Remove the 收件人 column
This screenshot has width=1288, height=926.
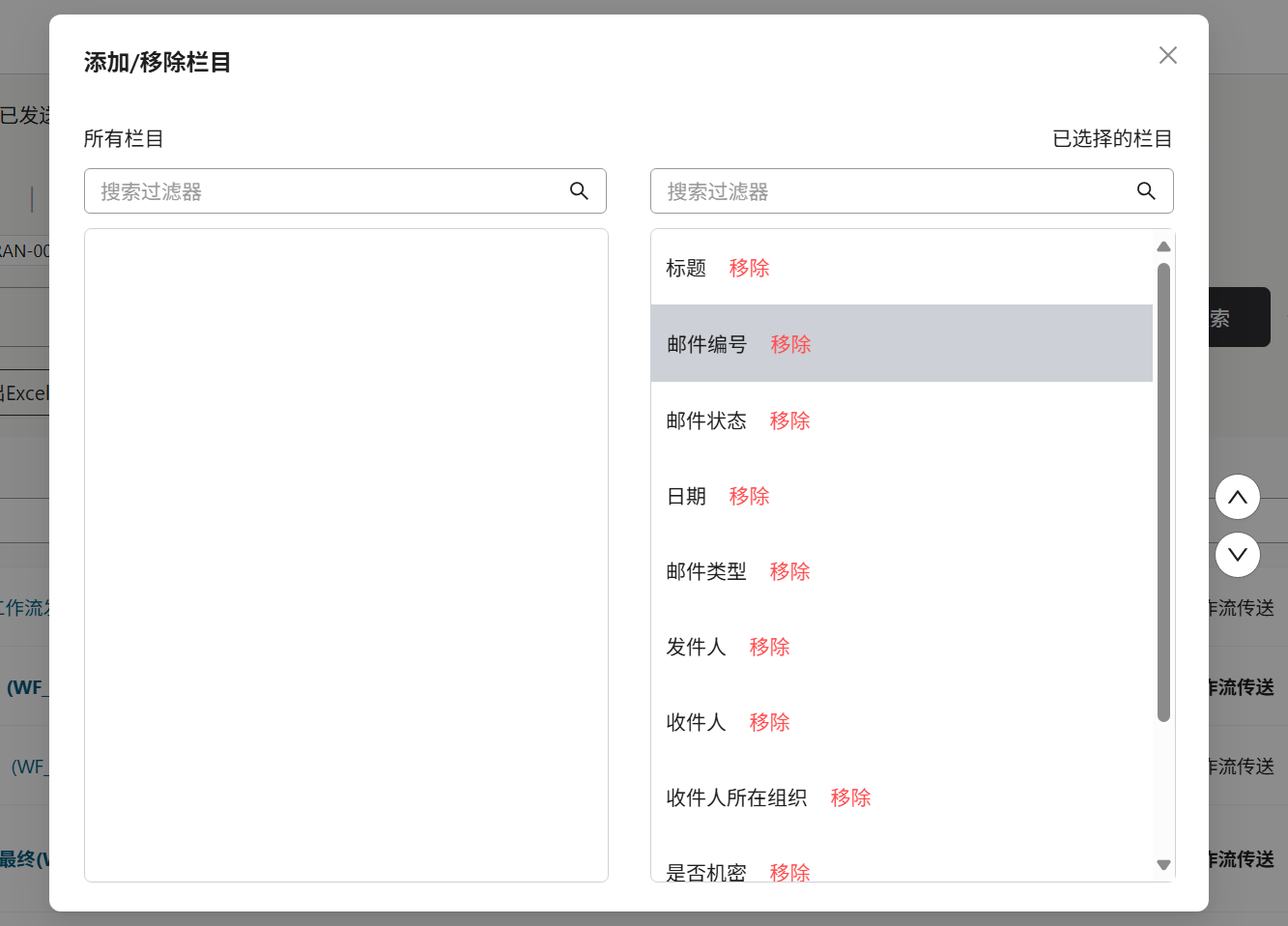click(769, 722)
